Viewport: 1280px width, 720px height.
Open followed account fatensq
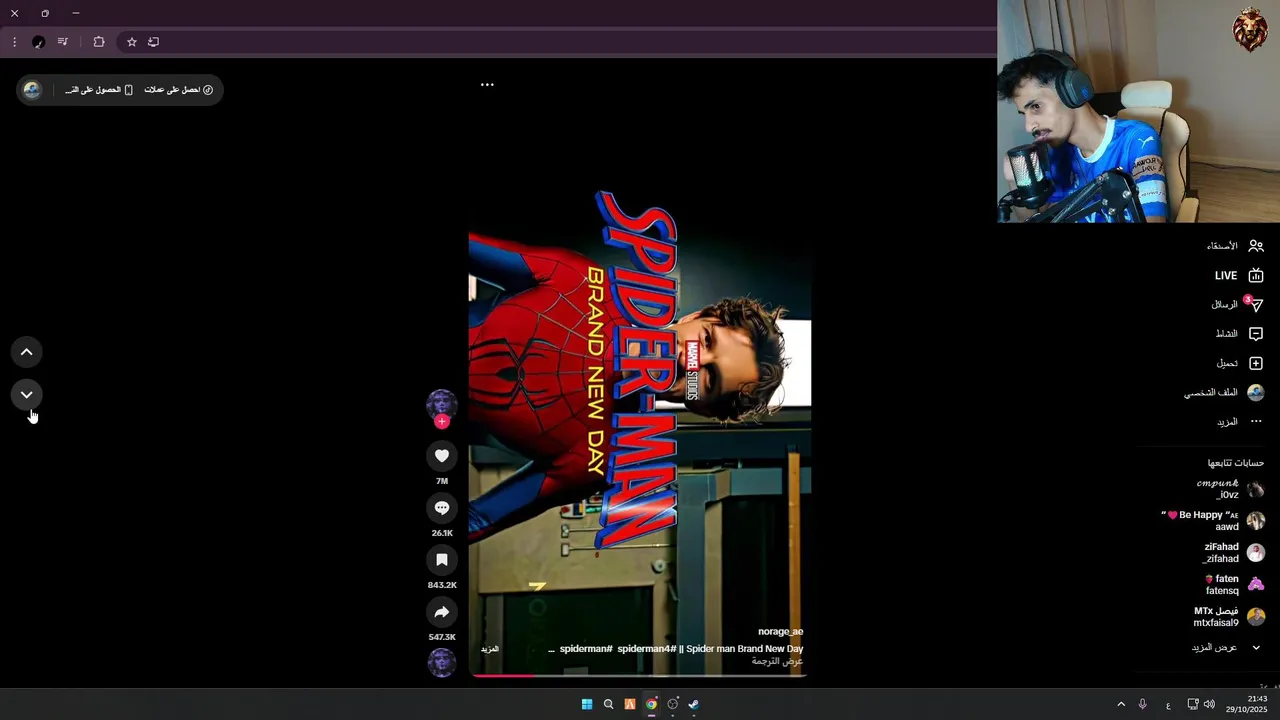coord(1233,585)
